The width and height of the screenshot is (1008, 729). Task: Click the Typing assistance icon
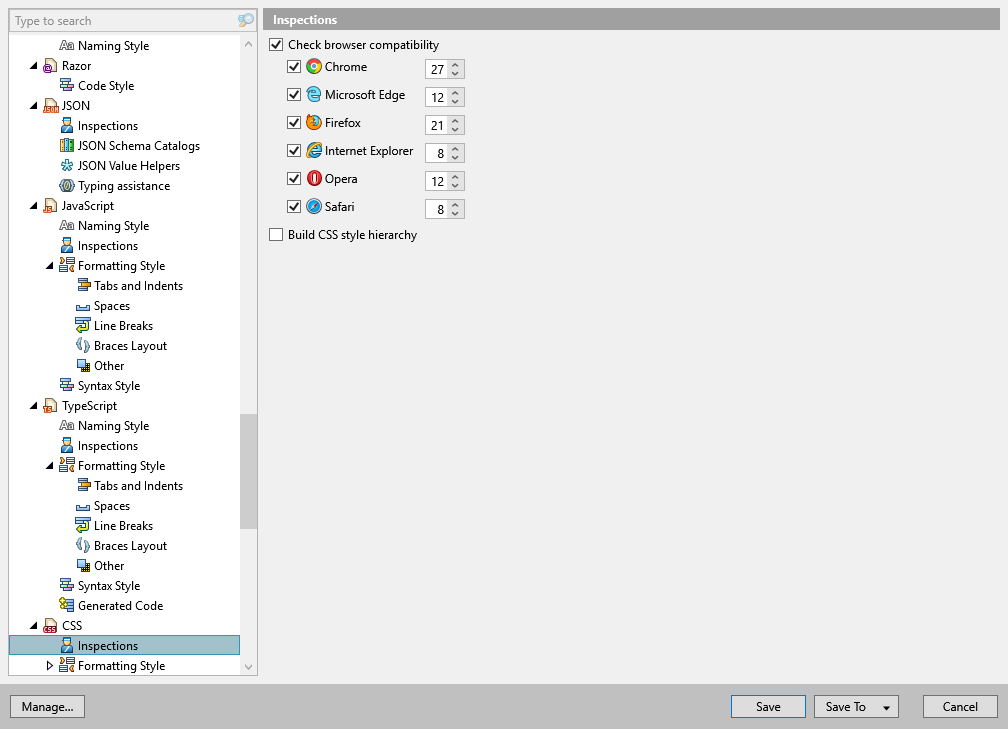pyautogui.click(x=66, y=185)
